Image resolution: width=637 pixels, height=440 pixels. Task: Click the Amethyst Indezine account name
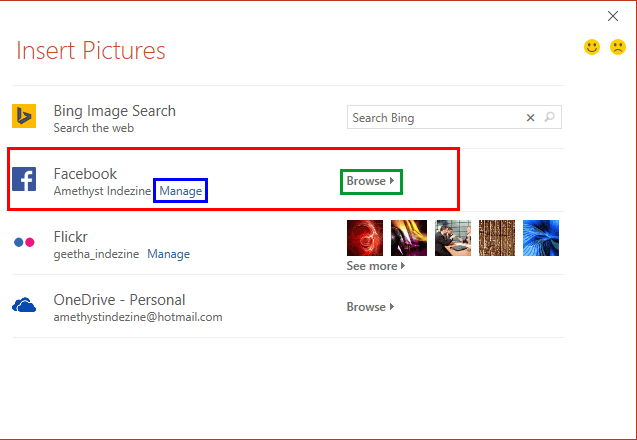coord(102,191)
